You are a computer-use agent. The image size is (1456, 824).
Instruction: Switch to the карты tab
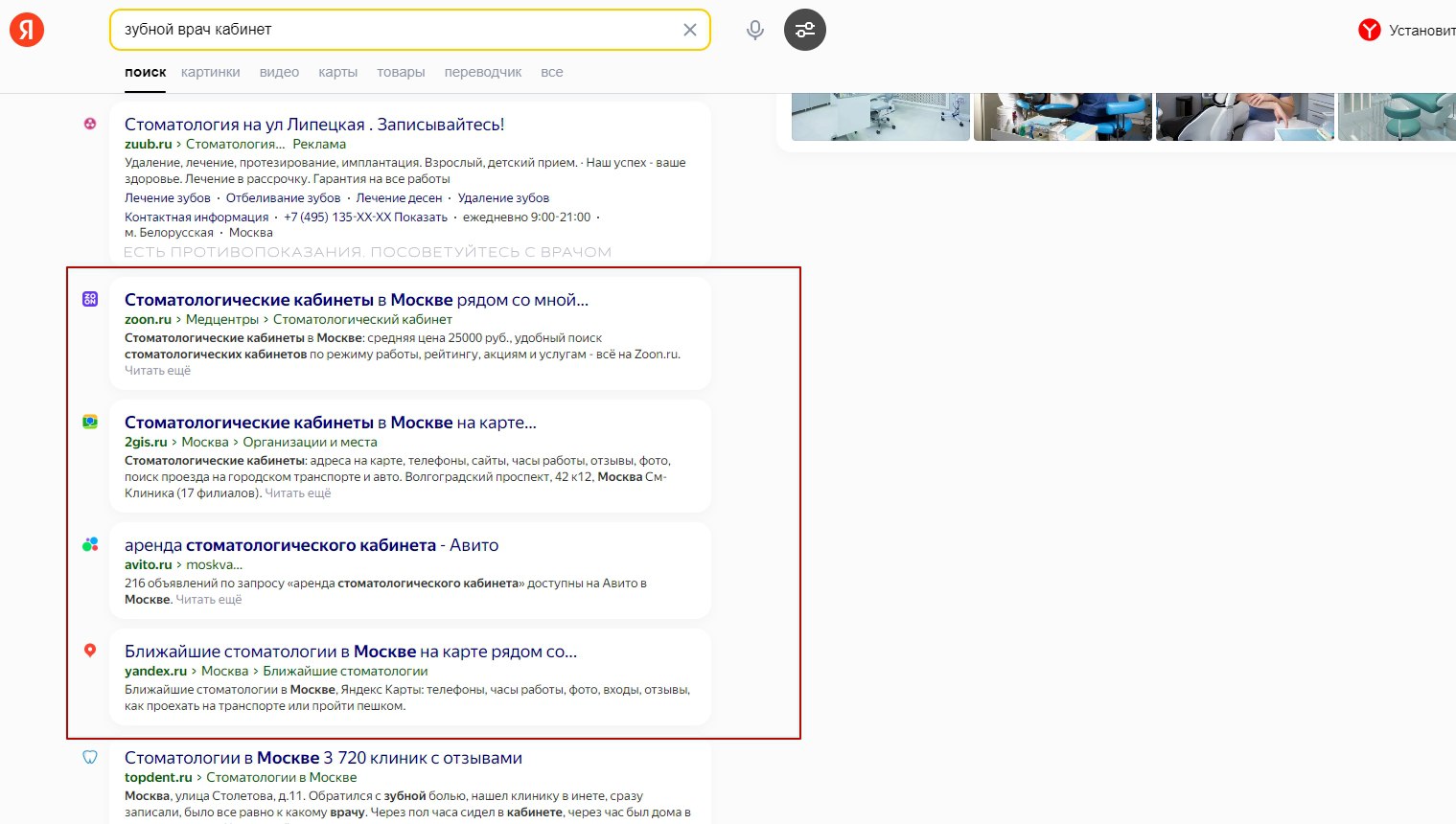point(338,72)
